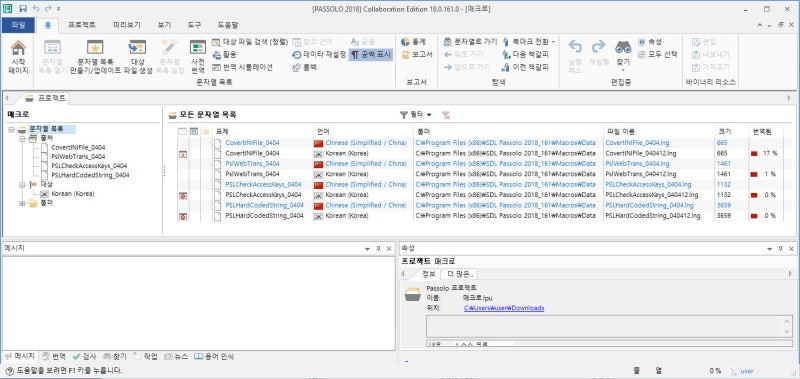The height and width of the screenshot is (379, 800).
Task: Select blue PslWebTrans_0404 Chinese row title
Action: click(253, 164)
